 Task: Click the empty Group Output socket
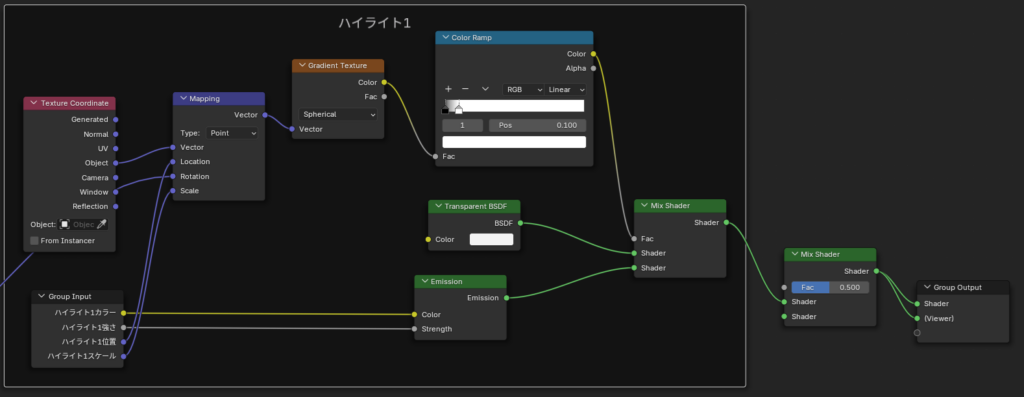917,332
